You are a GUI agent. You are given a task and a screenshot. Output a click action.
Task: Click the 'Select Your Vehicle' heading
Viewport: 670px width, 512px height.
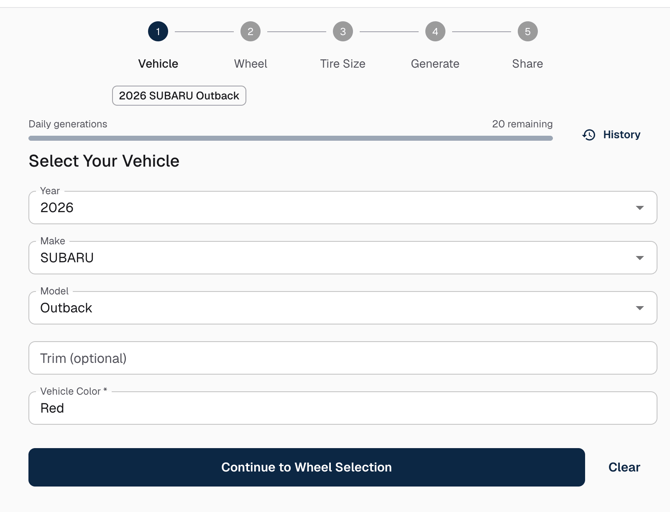tap(104, 161)
